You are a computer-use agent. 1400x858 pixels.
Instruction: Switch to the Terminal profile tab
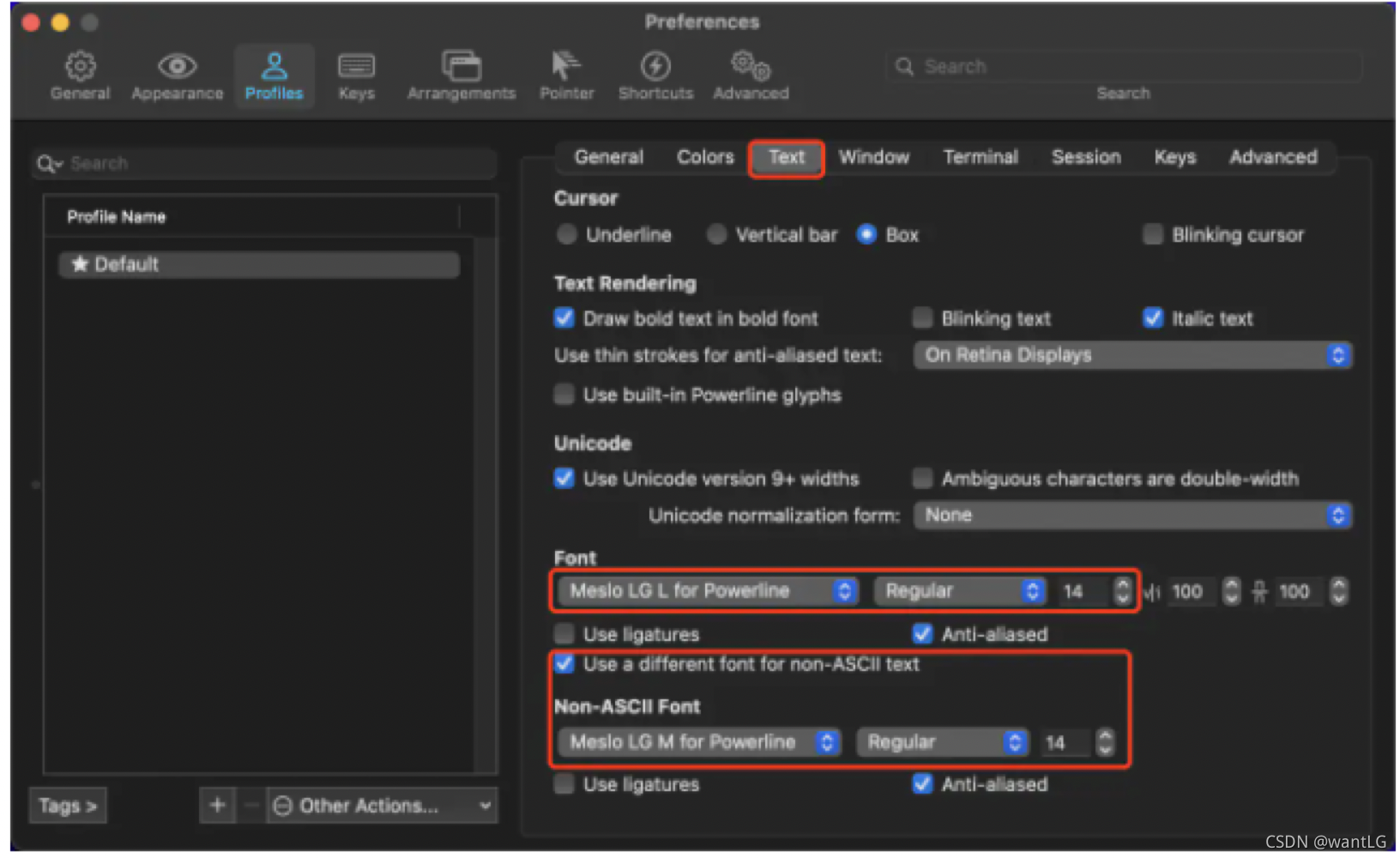[981, 157]
